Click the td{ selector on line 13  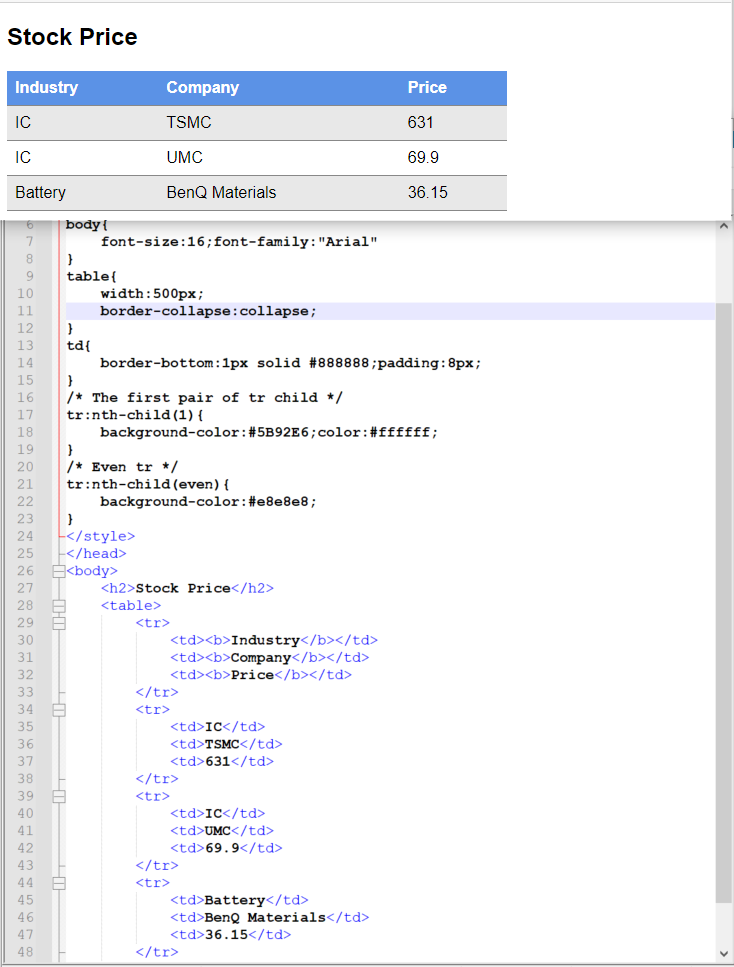[79, 346]
